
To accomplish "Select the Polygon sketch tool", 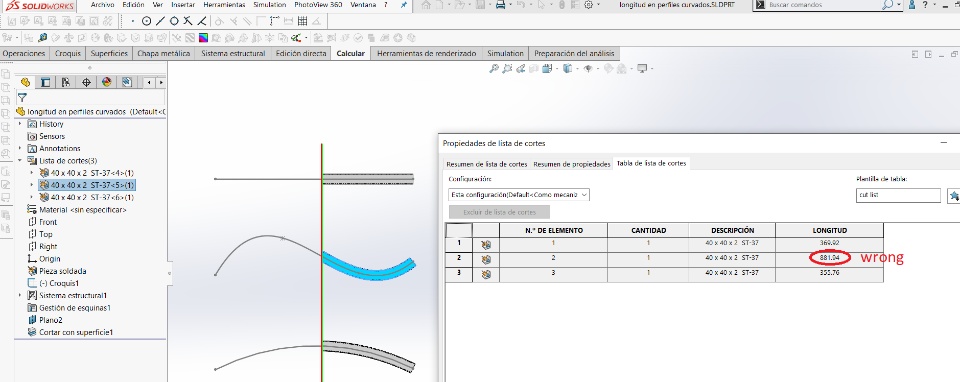I will 174,21.
